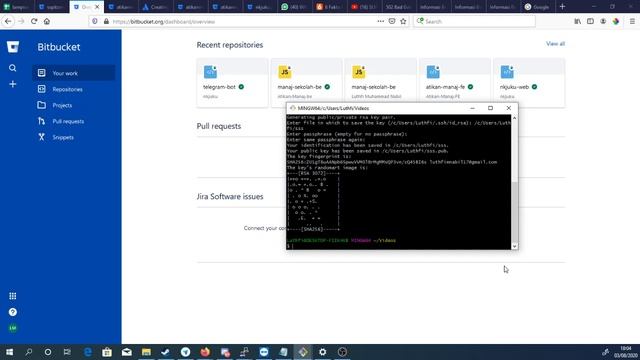640x360 pixels.
Task: Open the atikan-manaj-fe repository card
Action: 455,83
